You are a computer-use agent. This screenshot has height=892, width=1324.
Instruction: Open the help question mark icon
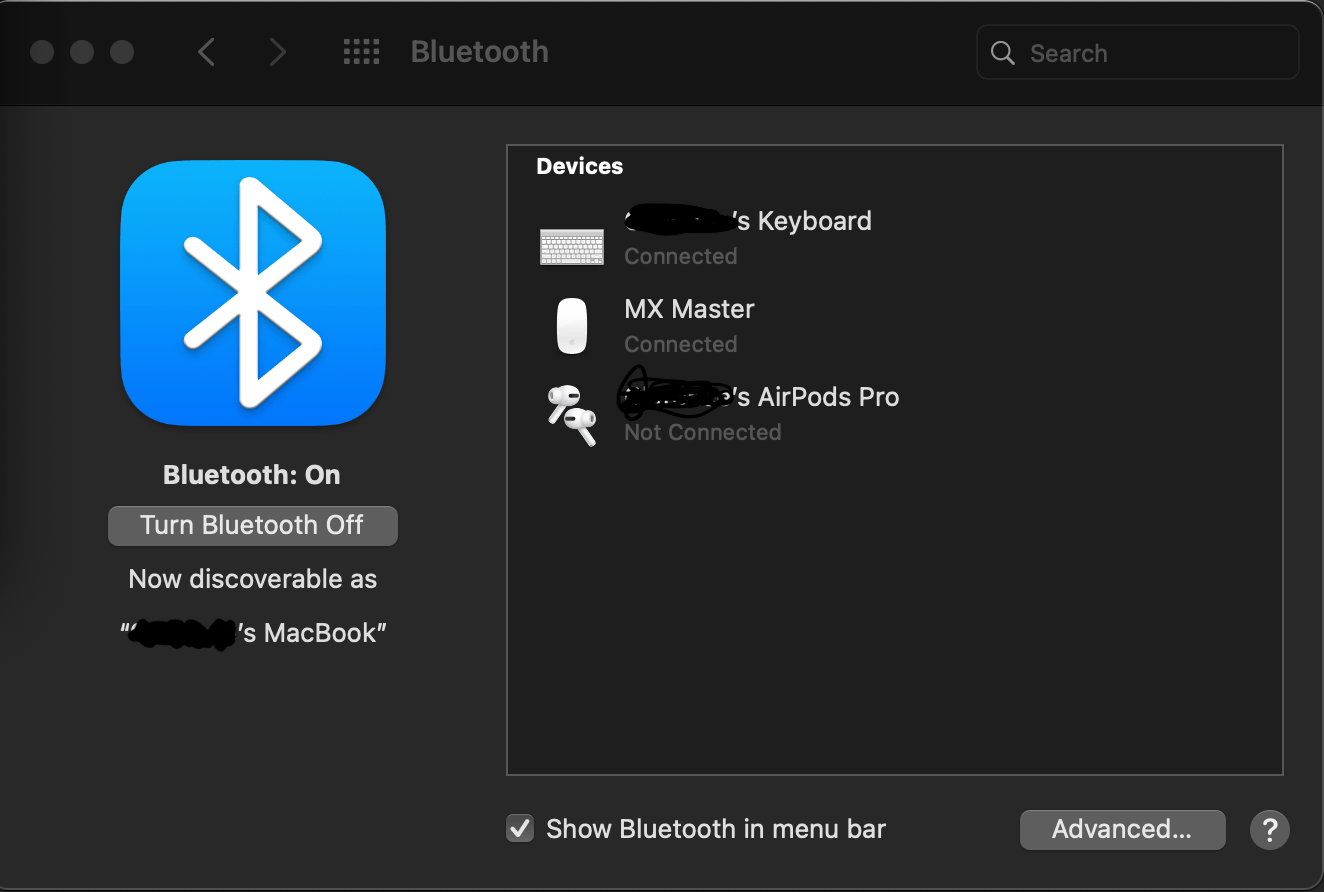tap(1269, 829)
